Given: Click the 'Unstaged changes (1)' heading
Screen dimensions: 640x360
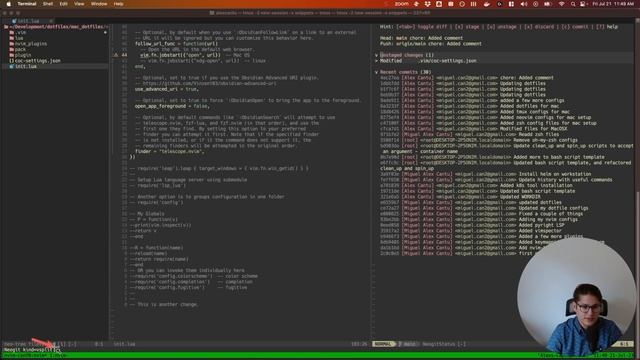Looking at the screenshot, I should (x=407, y=55).
